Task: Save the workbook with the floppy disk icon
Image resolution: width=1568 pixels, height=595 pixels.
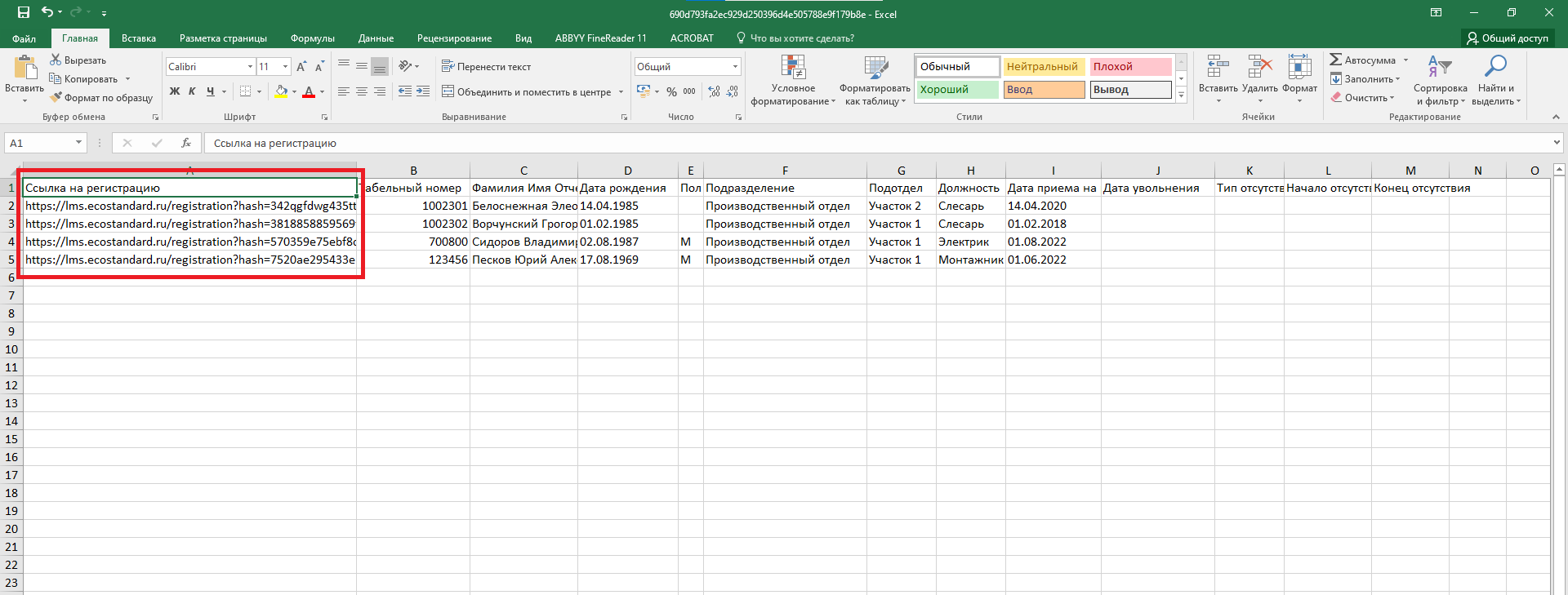Action: click(x=23, y=12)
